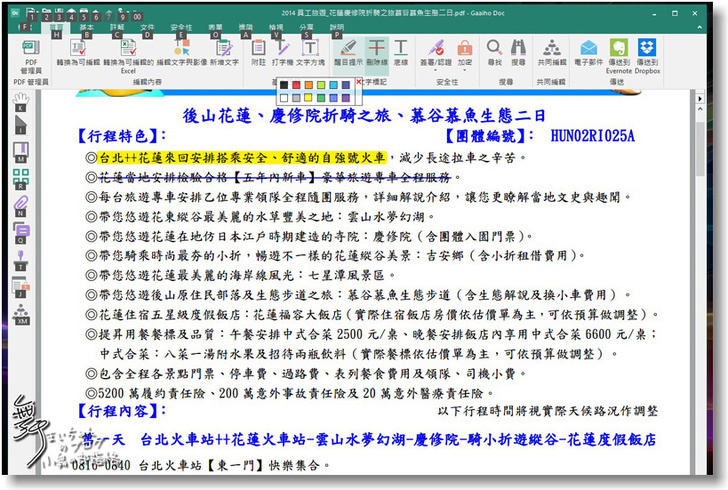This screenshot has width=728, height=490.
Task: Click the 【行程內容】 heading
Action: (122, 412)
